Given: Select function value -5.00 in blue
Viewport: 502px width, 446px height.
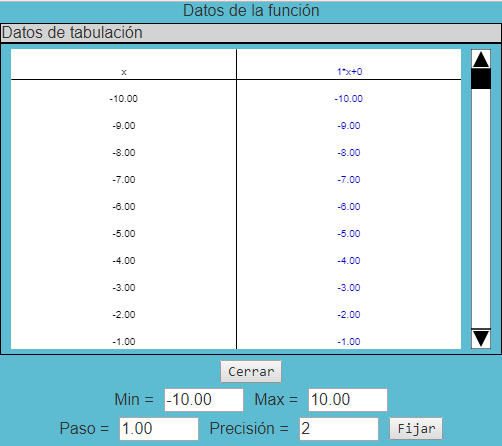Looking at the screenshot, I should tap(349, 234).
